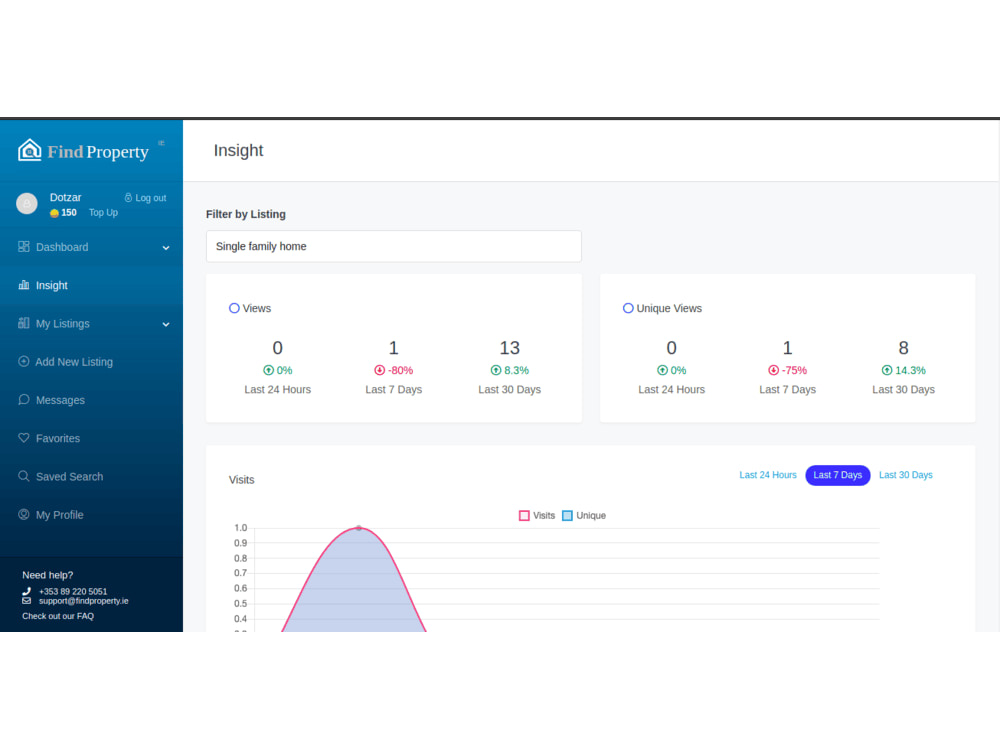This screenshot has height=750, width=1000.
Task: Click the Favorites heart icon
Action: [24, 438]
